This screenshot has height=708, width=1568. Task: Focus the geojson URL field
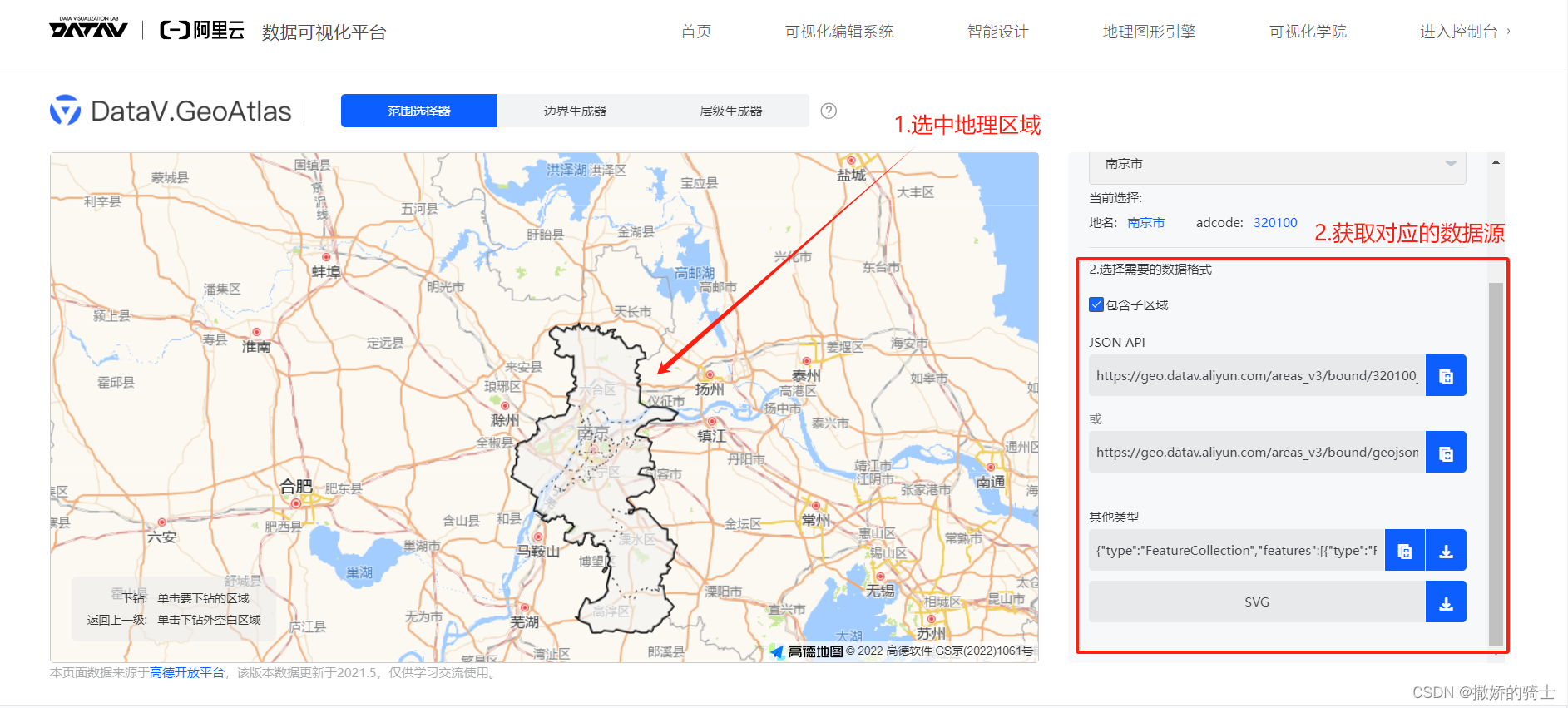click(1257, 453)
